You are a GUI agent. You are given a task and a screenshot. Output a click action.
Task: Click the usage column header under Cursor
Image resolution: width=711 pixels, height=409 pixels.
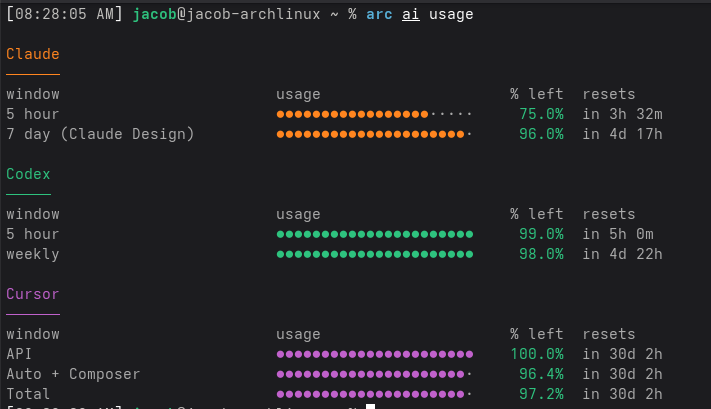[298, 334]
